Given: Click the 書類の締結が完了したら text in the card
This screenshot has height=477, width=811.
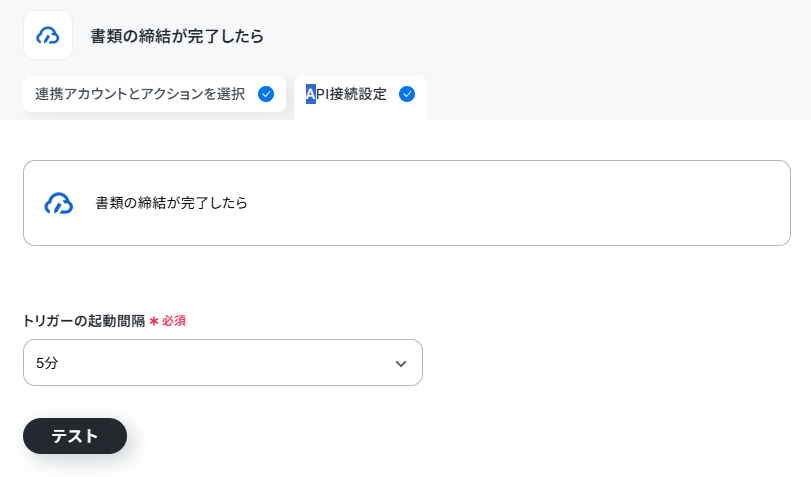Looking at the screenshot, I should 171,203.
